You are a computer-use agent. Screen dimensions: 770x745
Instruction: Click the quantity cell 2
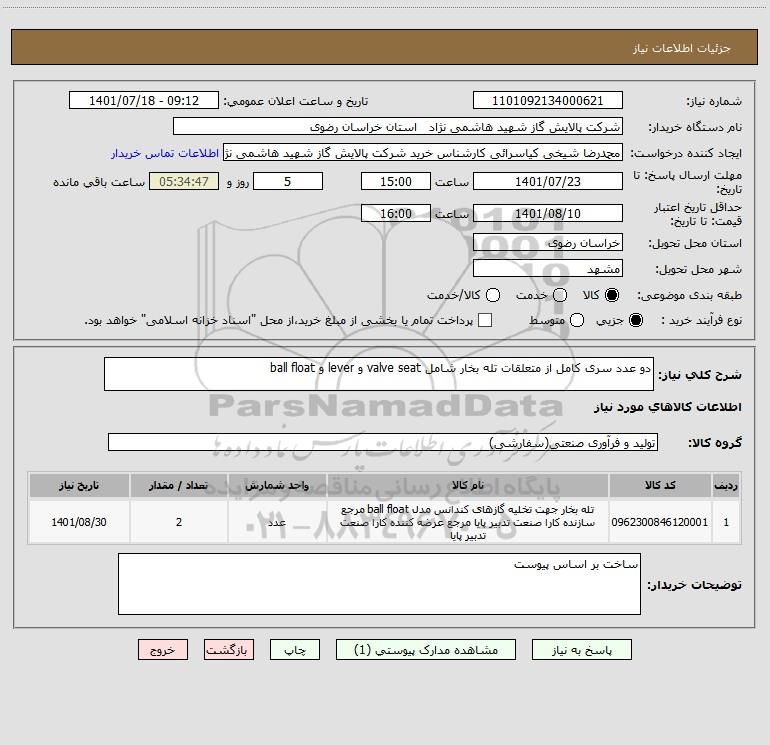pos(179,522)
